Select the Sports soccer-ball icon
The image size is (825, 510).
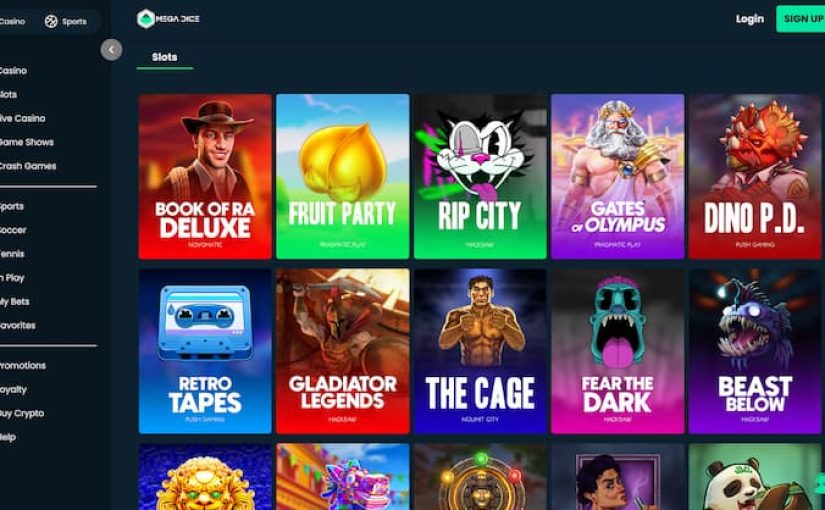(x=51, y=22)
